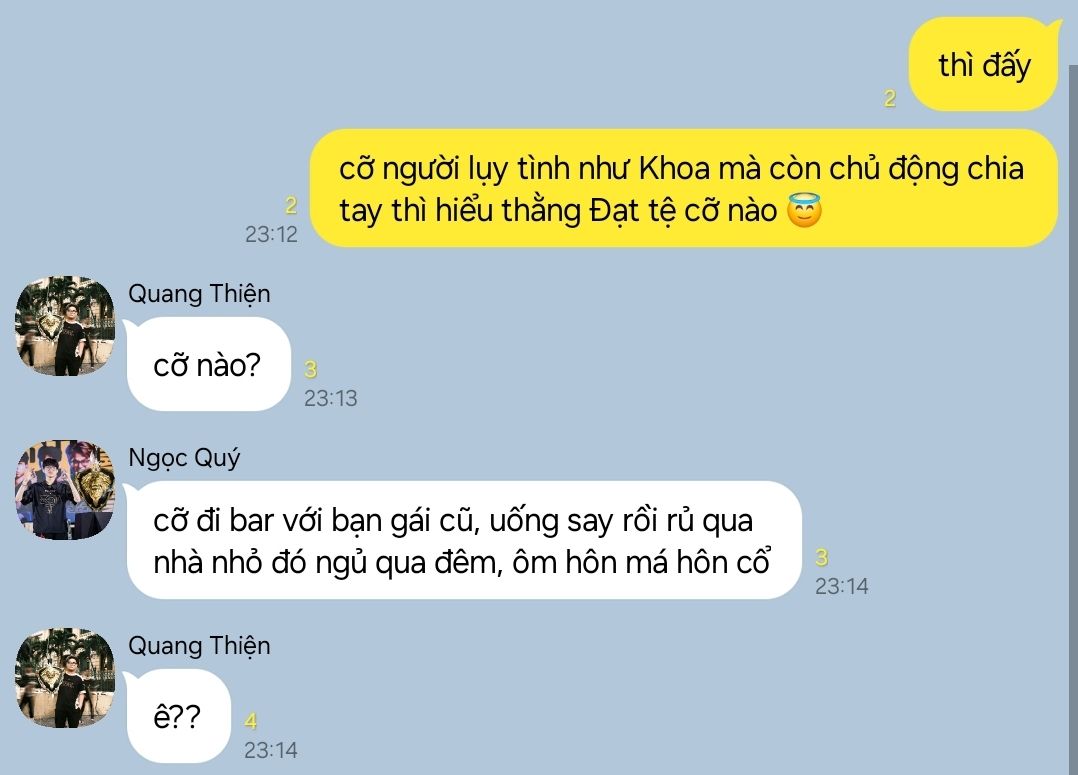The height and width of the screenshot is (775, 1078).
Task: Open Ngọc Quý's profile picture
Action: pyautogui.click(x=65, y=490)
